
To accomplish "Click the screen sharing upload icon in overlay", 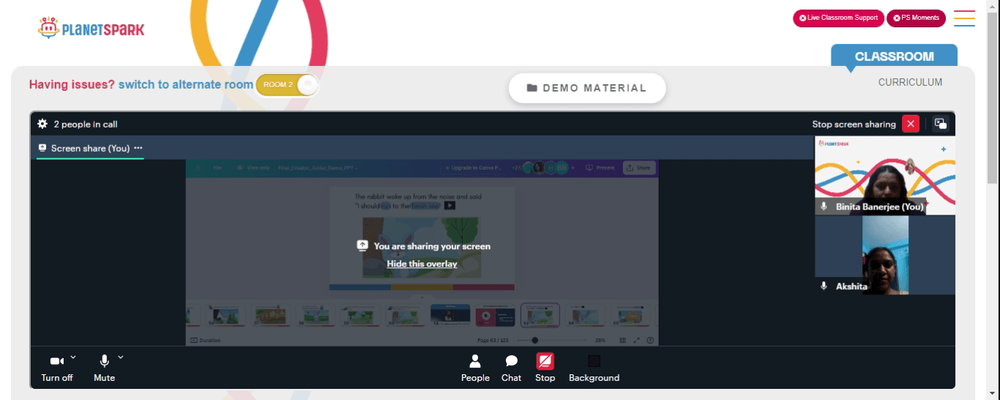I will pyautogui.click(x=362, y=246).
